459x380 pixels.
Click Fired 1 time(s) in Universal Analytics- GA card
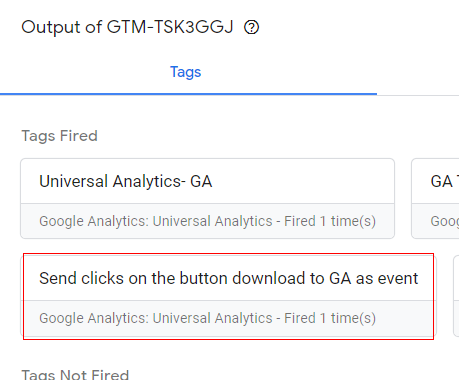[330, 221]
